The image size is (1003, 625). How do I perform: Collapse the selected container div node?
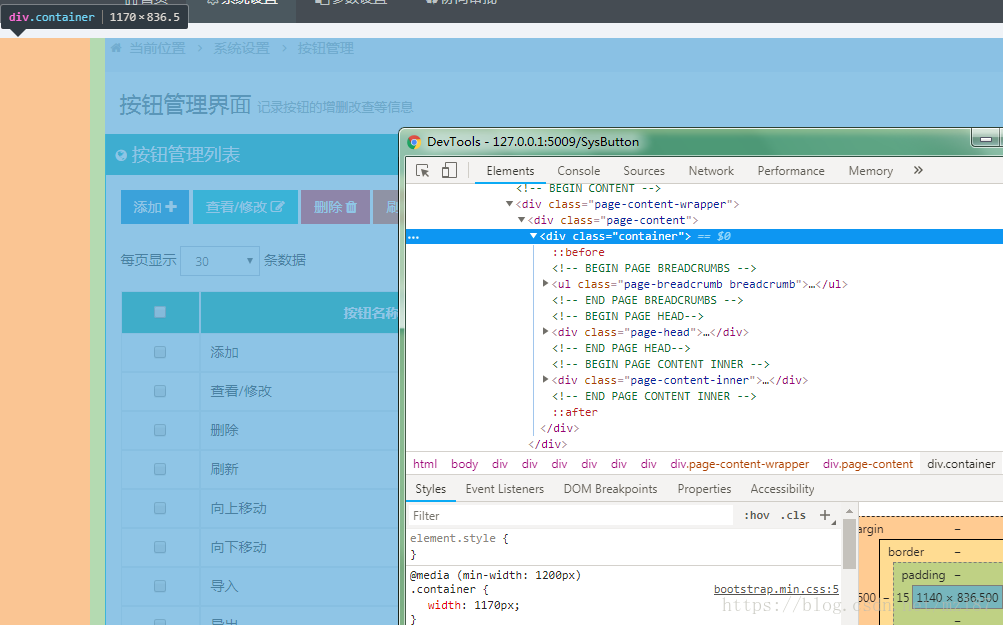click(533, 236)
